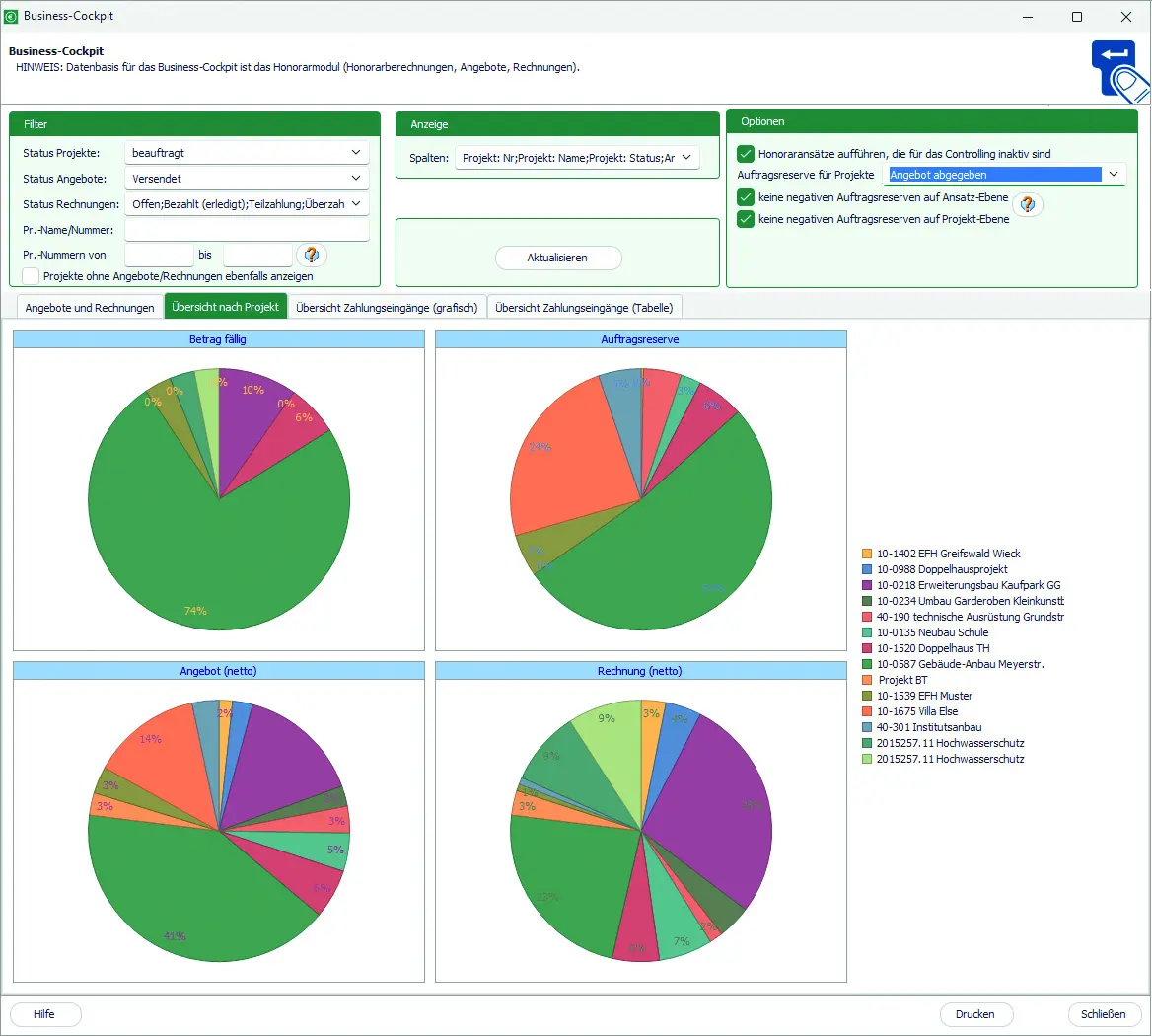
Task: Uncheck no negative Auftragsreserven on Projekt-Ebene
Action: [746, 219]
